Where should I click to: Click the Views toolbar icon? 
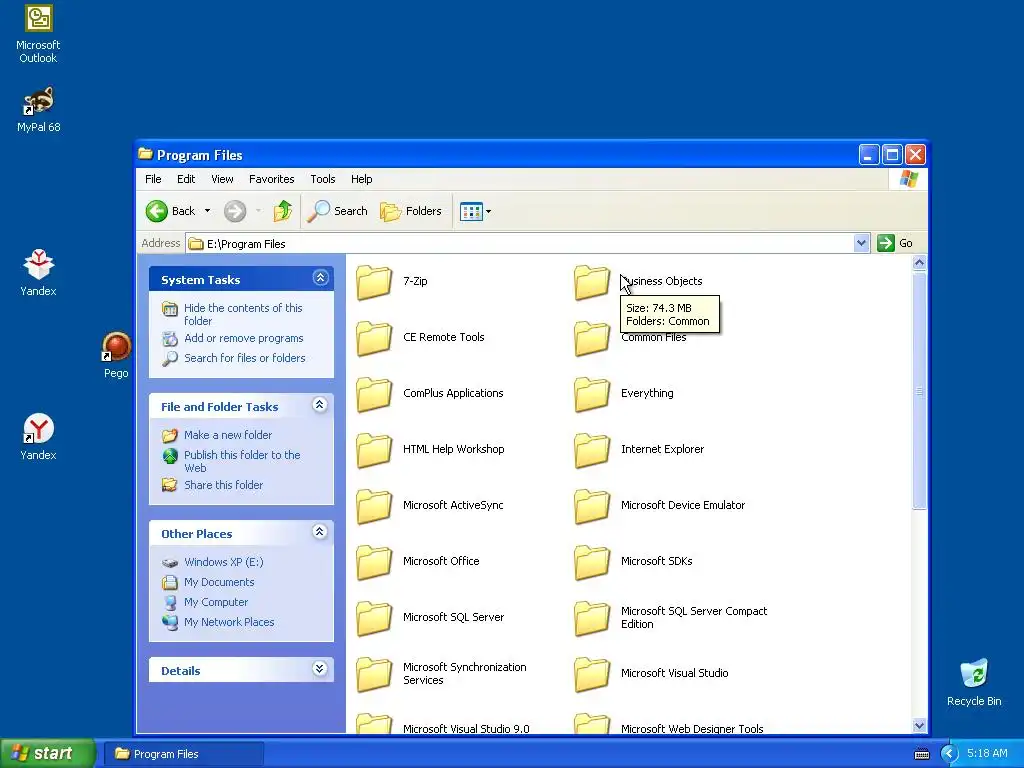(x=471, y=212)
